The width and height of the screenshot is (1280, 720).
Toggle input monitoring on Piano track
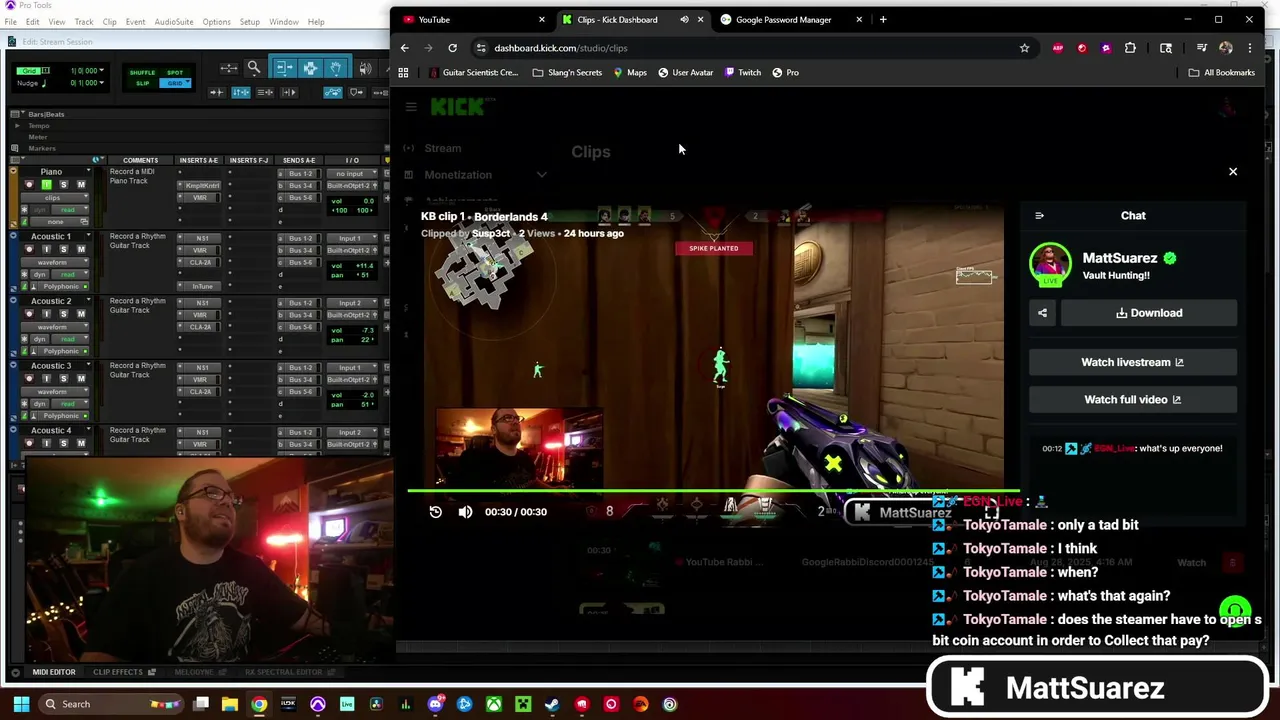pos(46,185)
